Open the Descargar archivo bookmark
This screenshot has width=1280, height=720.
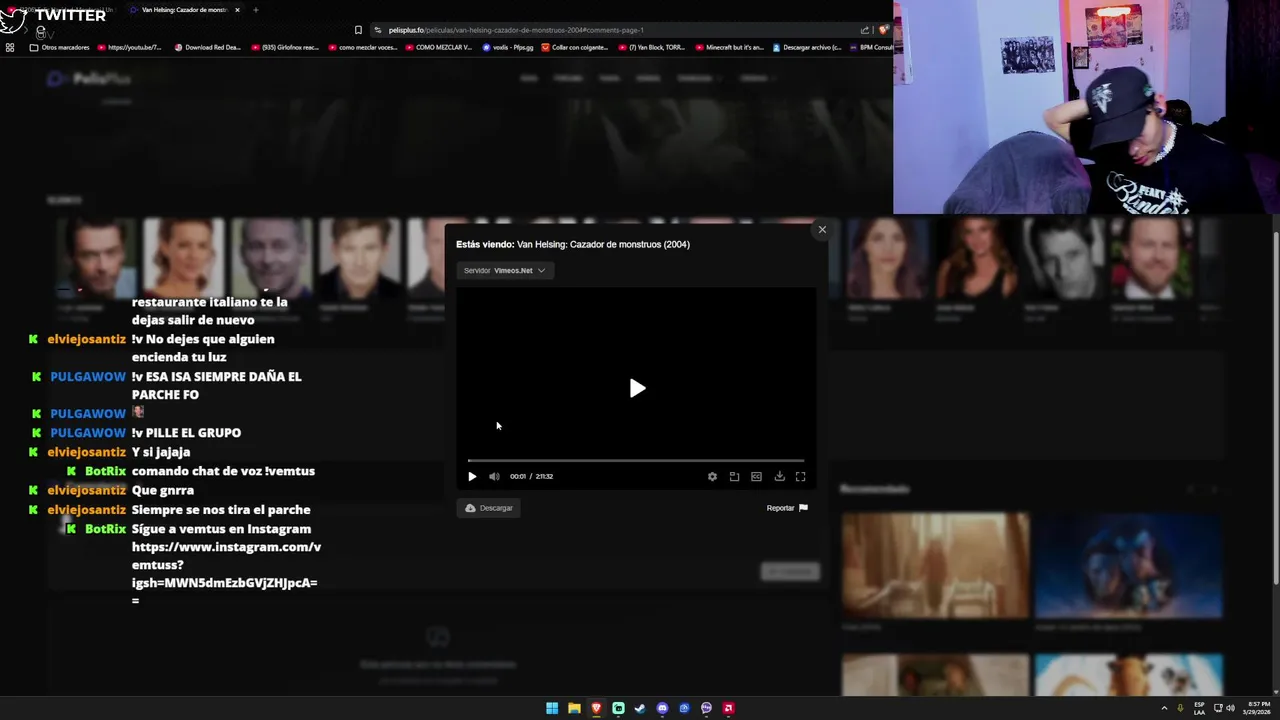tap(807, 47)
